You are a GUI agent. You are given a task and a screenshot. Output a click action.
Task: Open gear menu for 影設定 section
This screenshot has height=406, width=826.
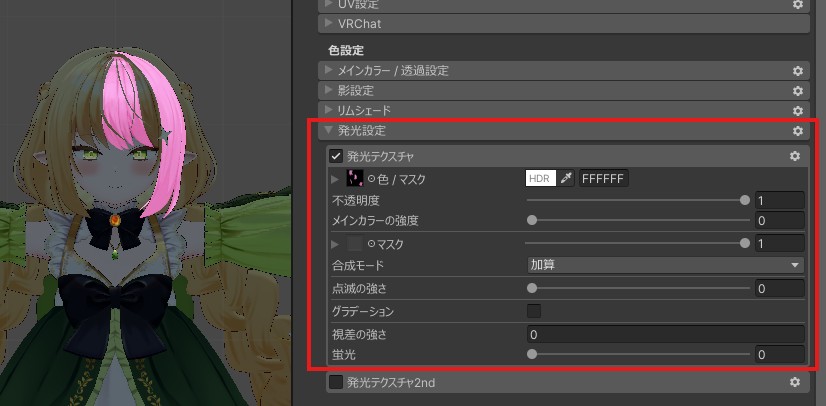(798, 91)
